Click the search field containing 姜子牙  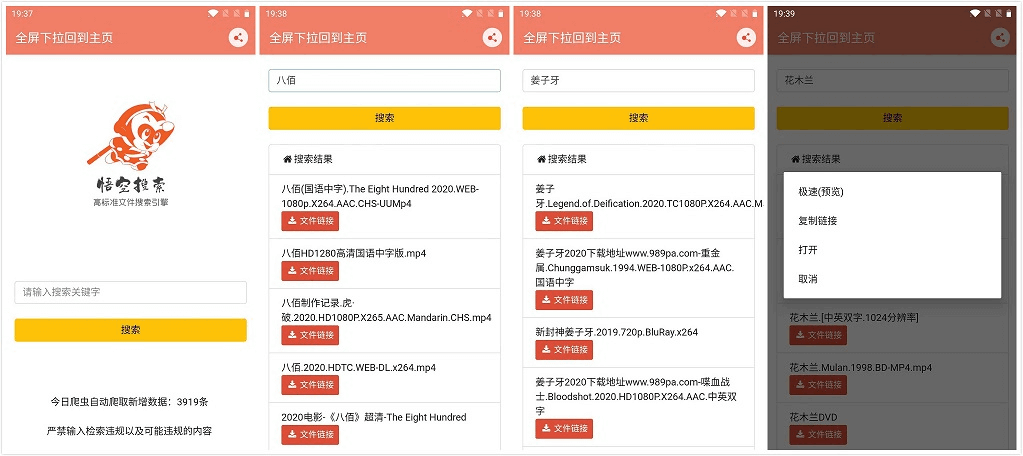click(x=638, y=81)
